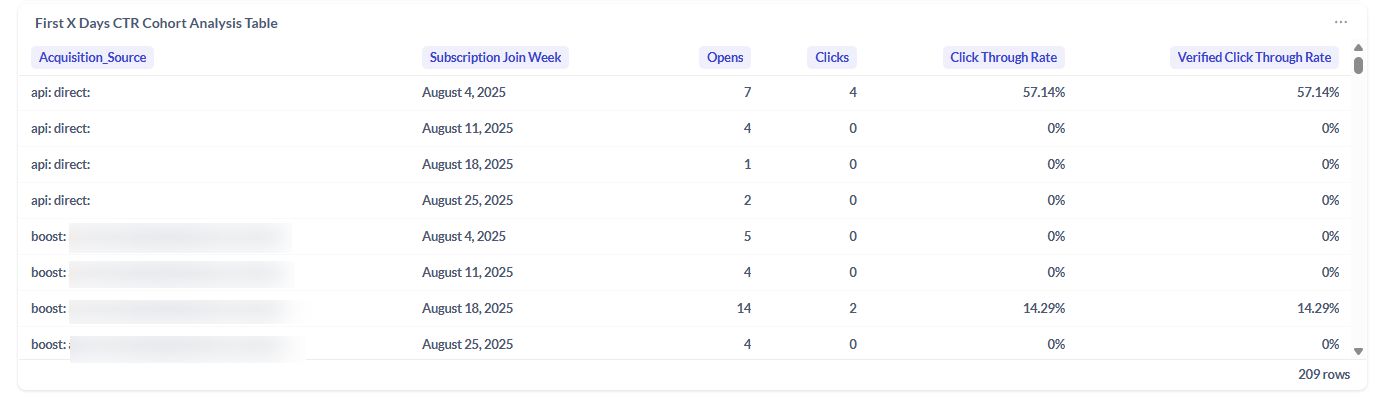Click the Opens column header
The width and height of the screenshot is (1389, 403).
click(725, 58)
